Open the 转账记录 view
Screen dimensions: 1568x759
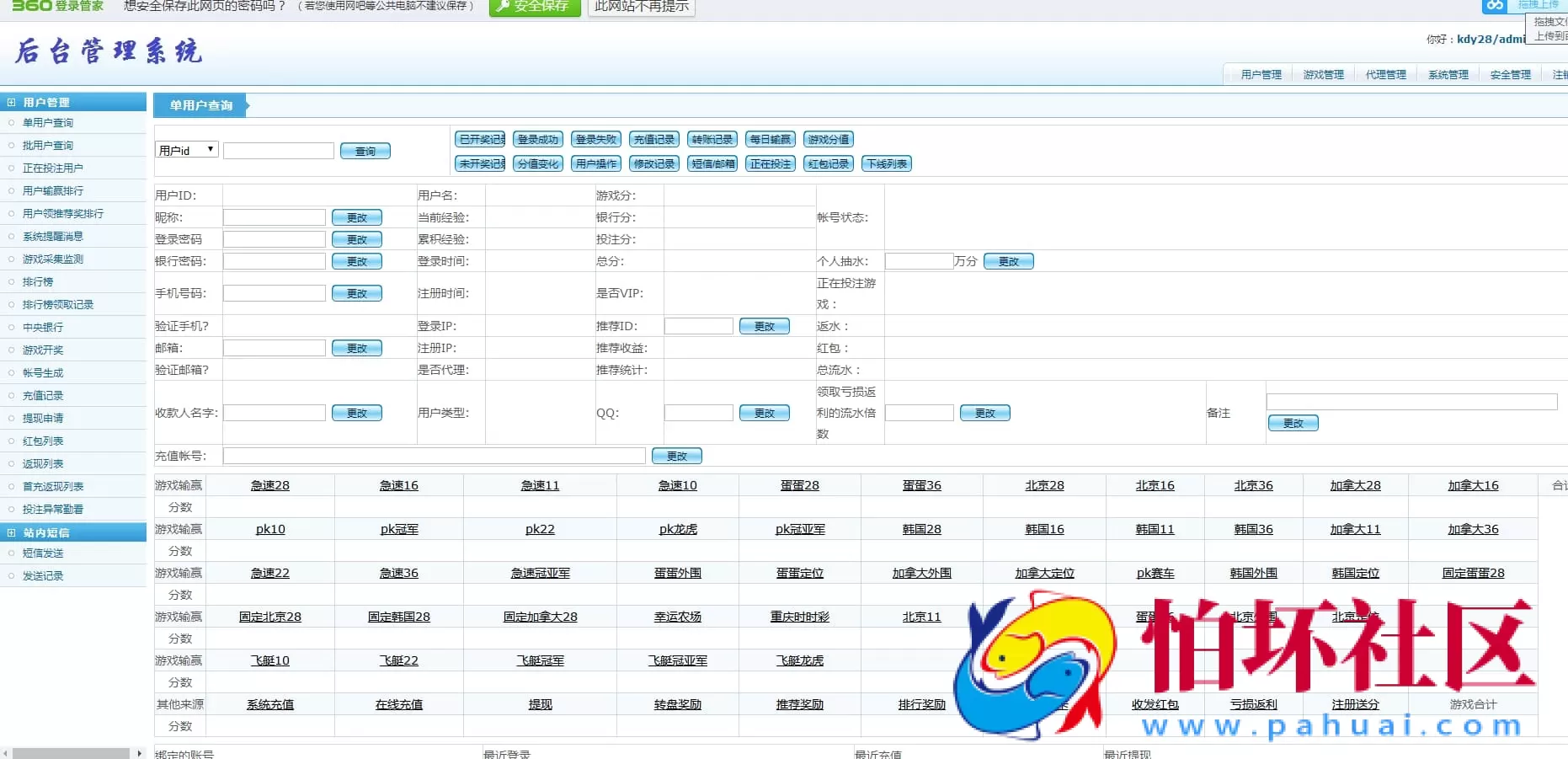712,139
